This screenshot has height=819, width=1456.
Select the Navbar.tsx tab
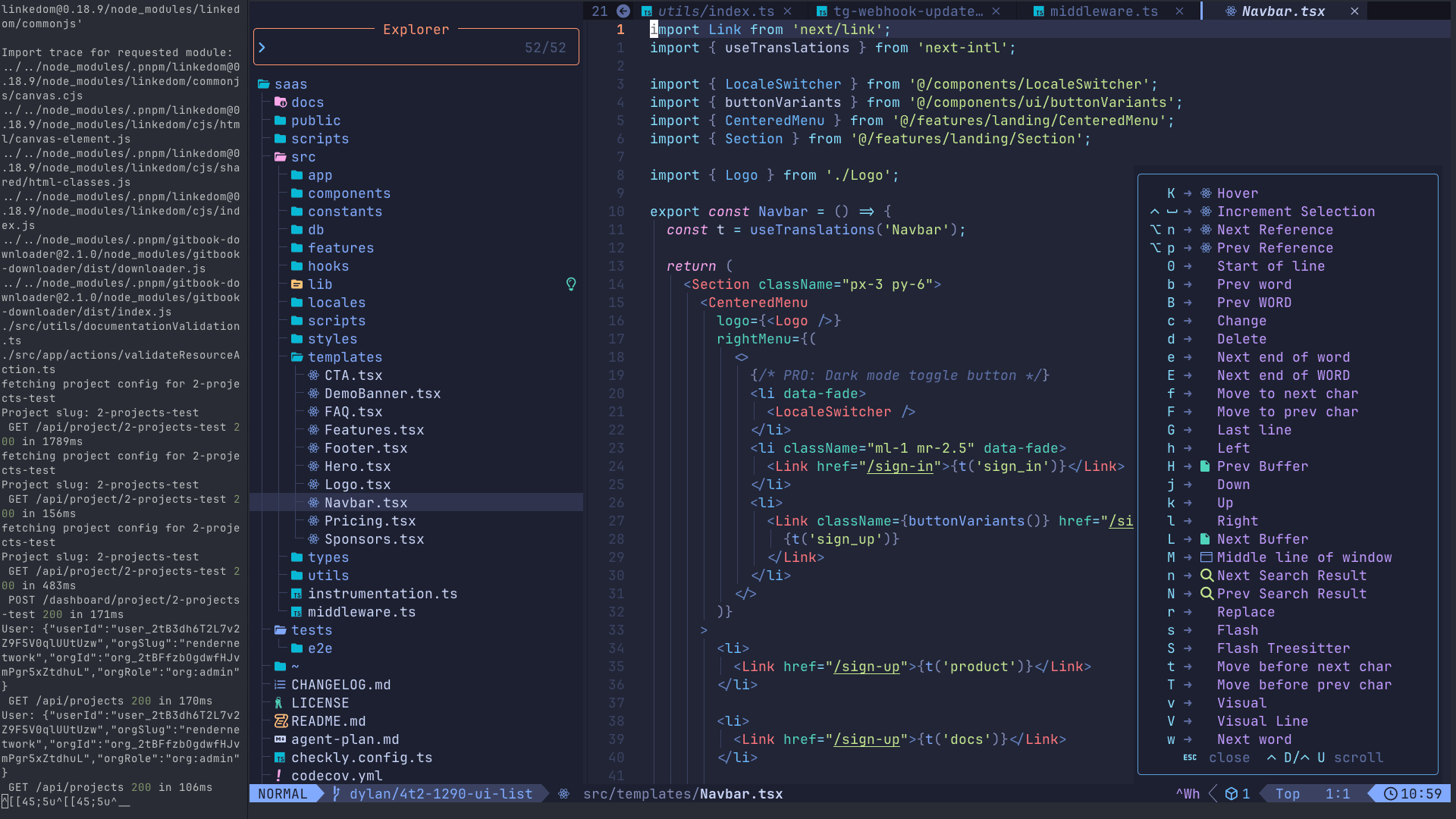[1283, 11]
